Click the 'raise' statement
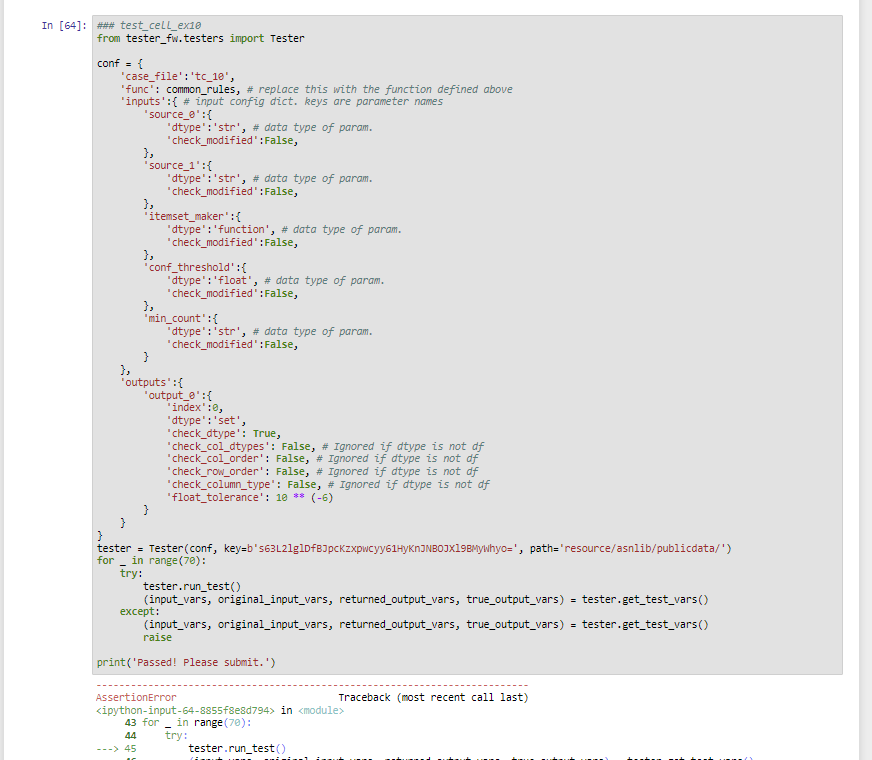Viewport: 872px width, 760px height. pos(157,638)
